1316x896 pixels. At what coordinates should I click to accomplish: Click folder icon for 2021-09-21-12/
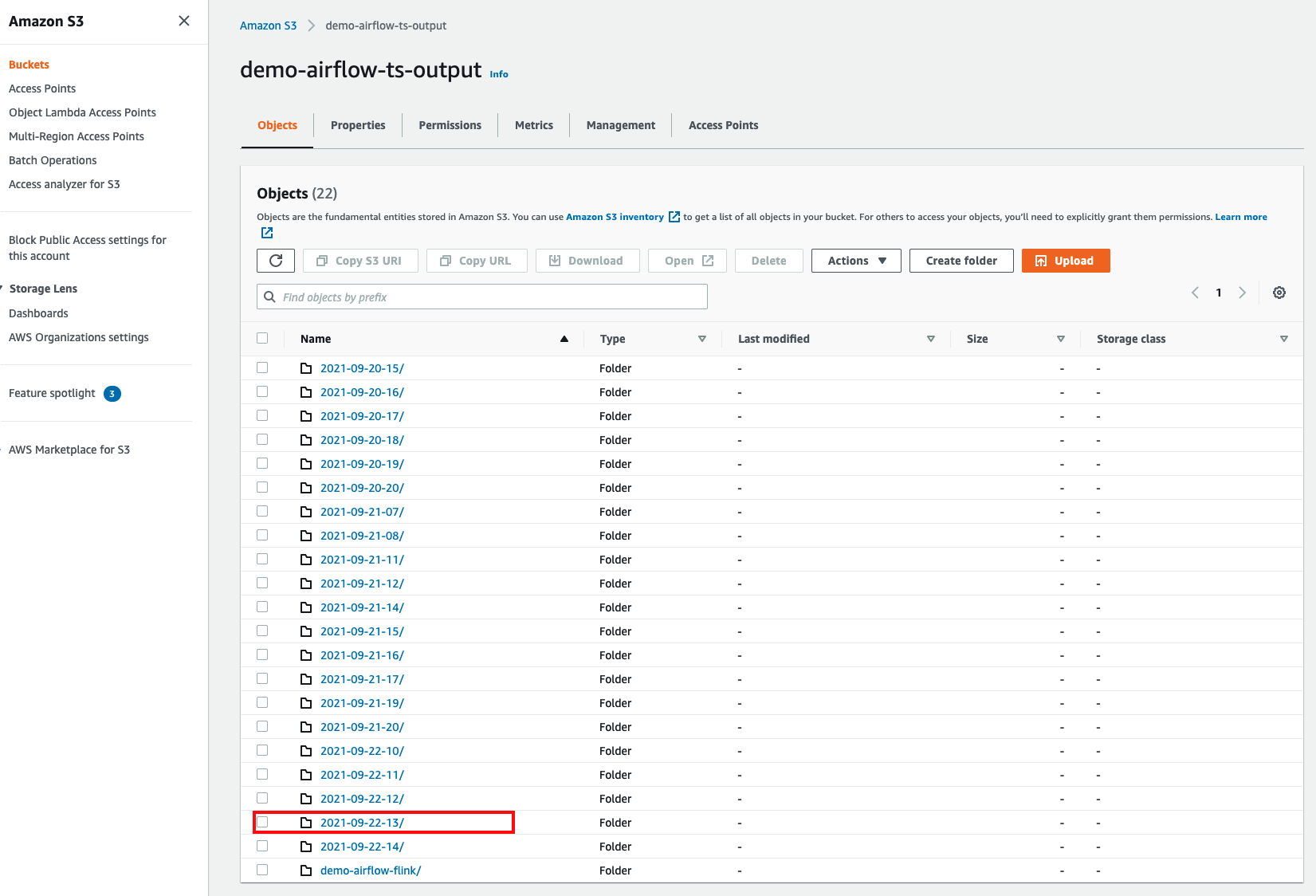306,584
